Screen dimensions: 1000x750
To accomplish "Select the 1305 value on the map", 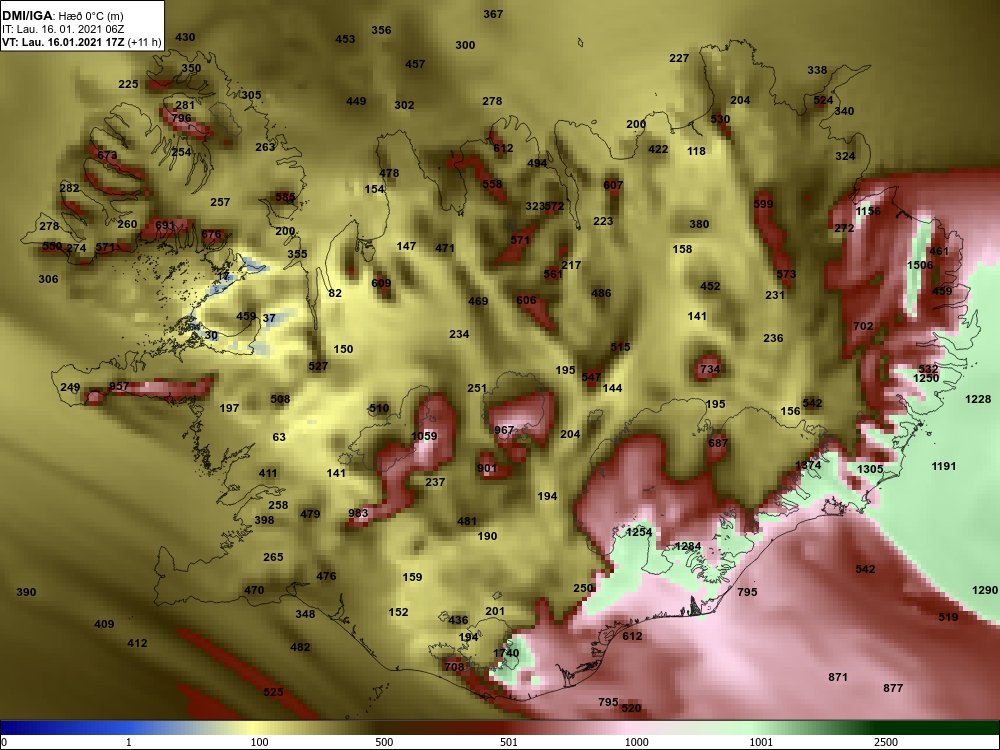I will pyautogui.click(x=870, y=469).
